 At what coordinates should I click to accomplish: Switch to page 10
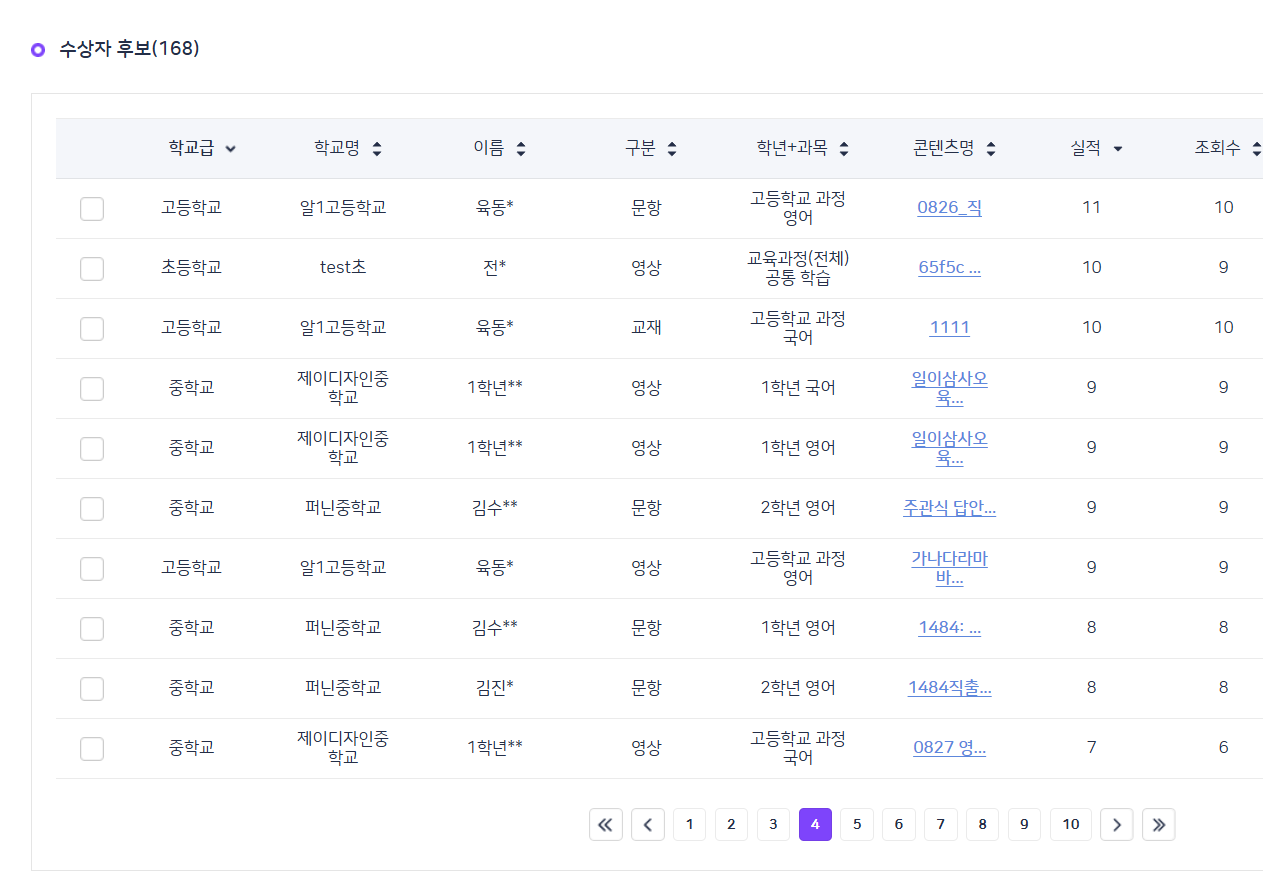1071,824
